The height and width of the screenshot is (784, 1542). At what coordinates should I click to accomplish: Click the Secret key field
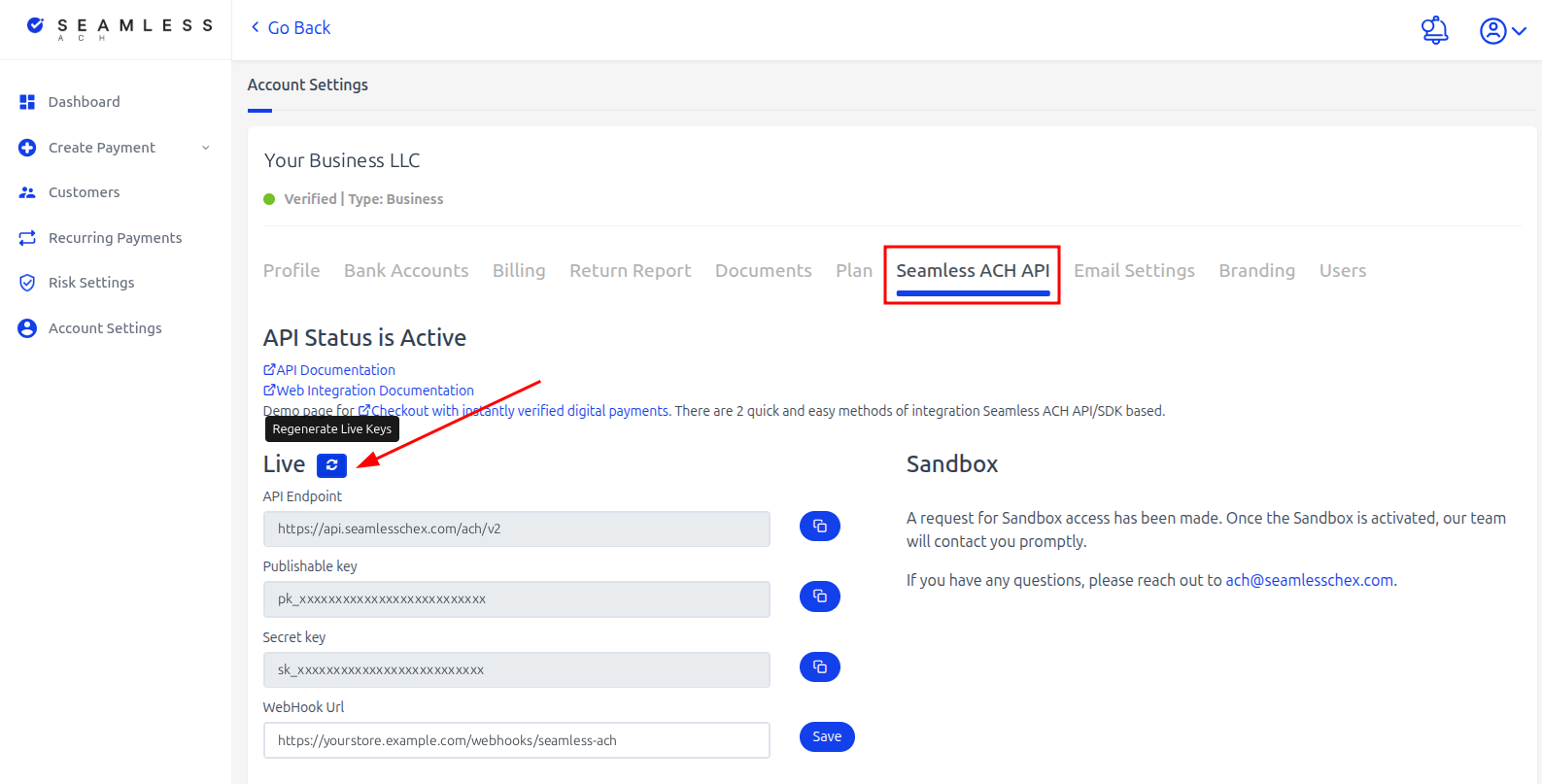[x=517, y=670]
